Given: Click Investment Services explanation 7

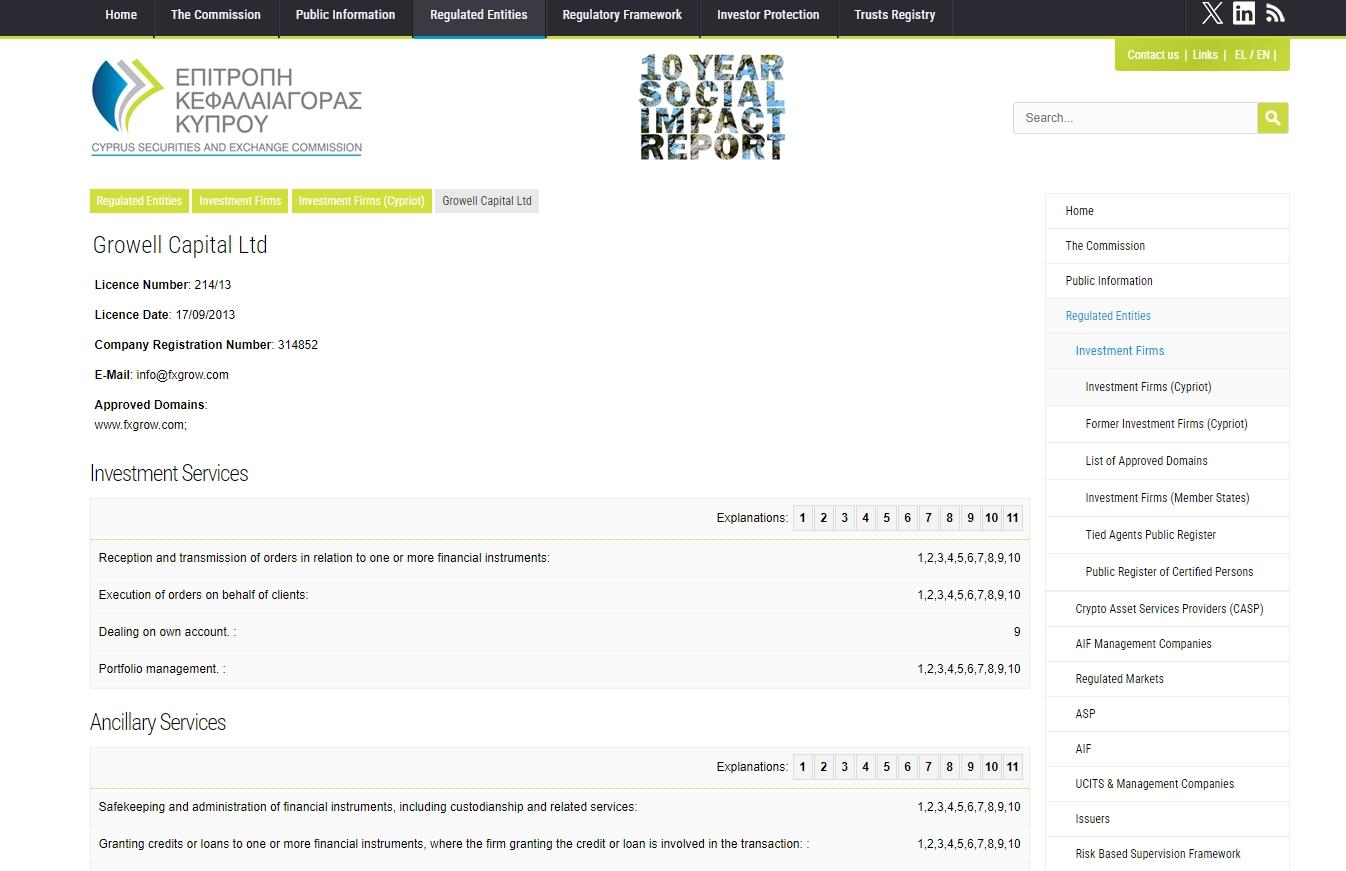Looking at the screenshot, I should [928, 518].
